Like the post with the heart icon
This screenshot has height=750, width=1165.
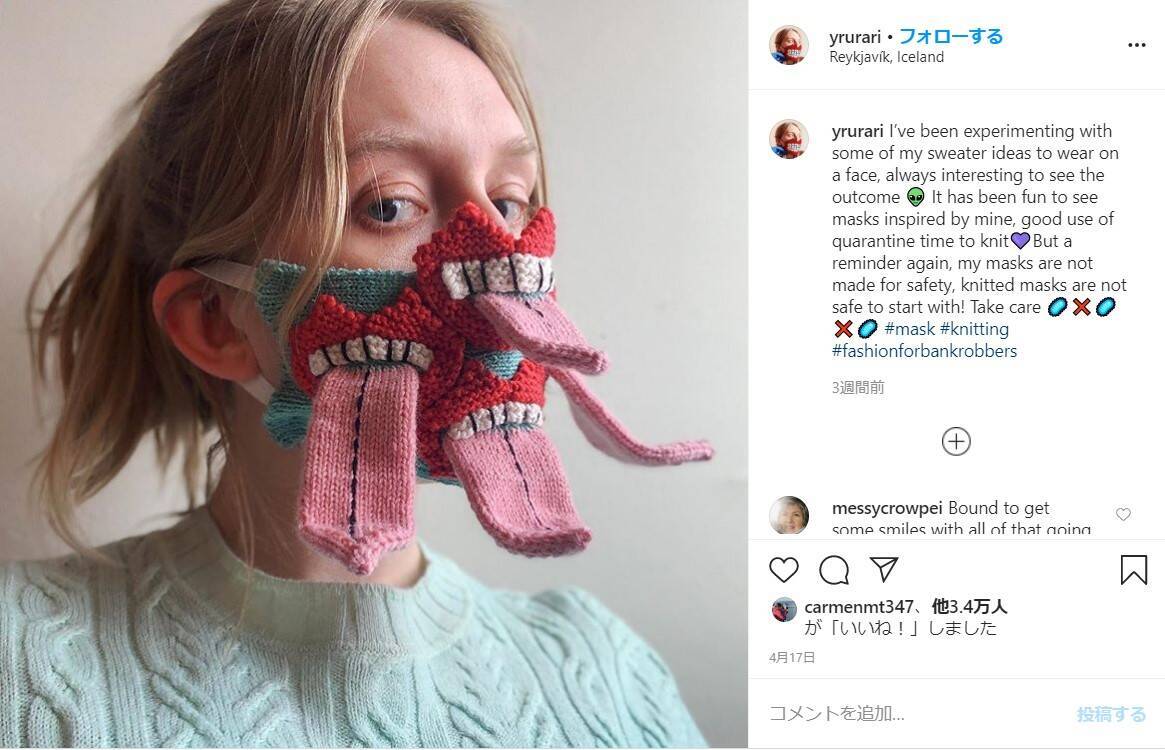point(784,570)
